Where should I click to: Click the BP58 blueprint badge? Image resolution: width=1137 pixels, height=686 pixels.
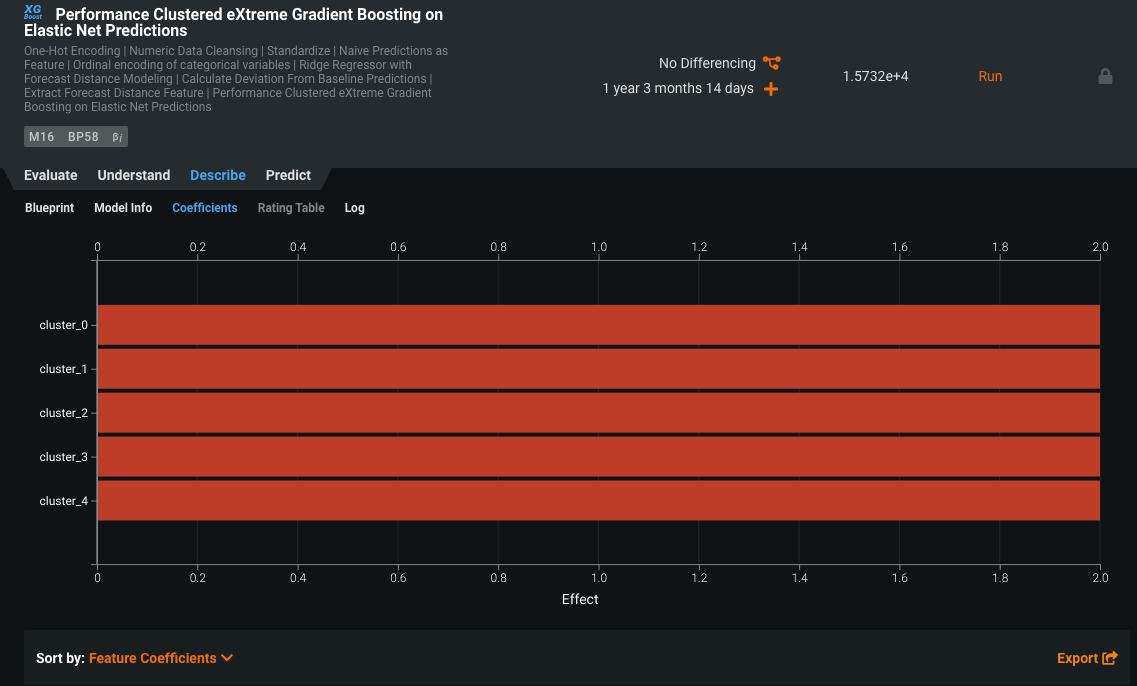pos(83,137)
